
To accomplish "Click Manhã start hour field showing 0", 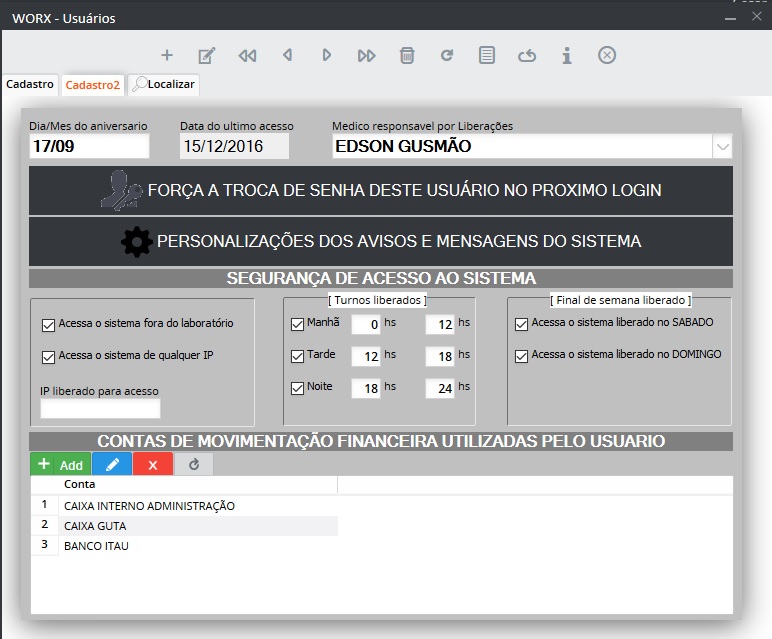I will point(366,324).
